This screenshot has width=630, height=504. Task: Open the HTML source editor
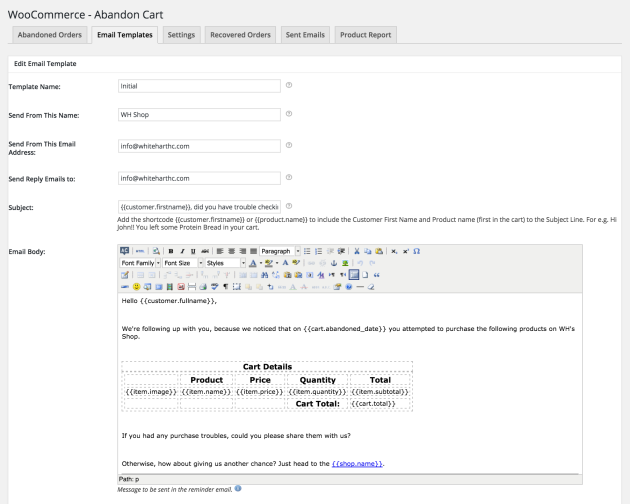(x=140, y=251)
